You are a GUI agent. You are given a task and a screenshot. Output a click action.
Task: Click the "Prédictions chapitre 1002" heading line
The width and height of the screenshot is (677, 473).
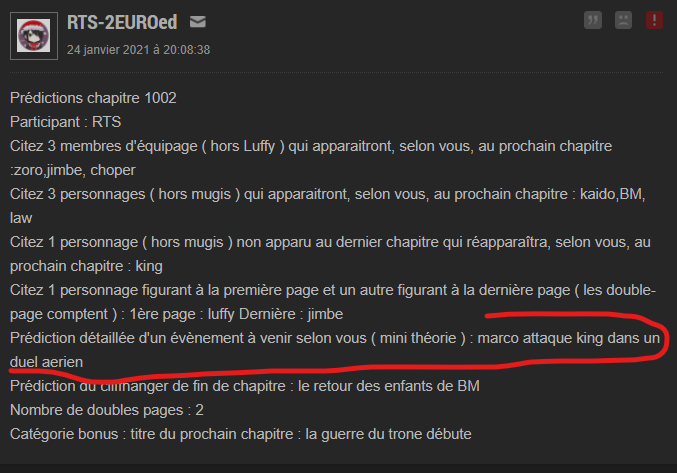pos(93,98)
